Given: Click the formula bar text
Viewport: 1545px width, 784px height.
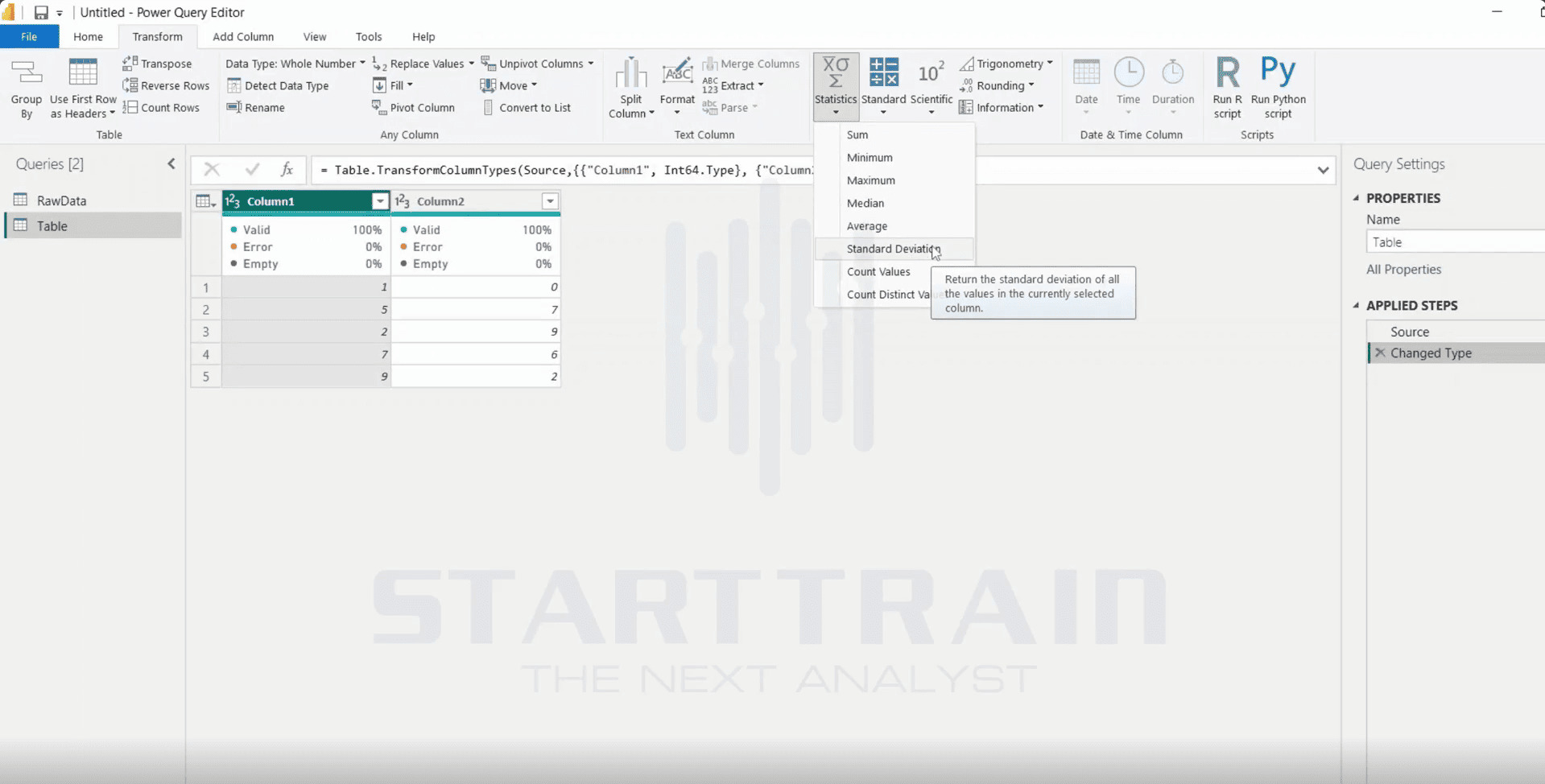Looking at the screenshot, I should click(568, 170).
